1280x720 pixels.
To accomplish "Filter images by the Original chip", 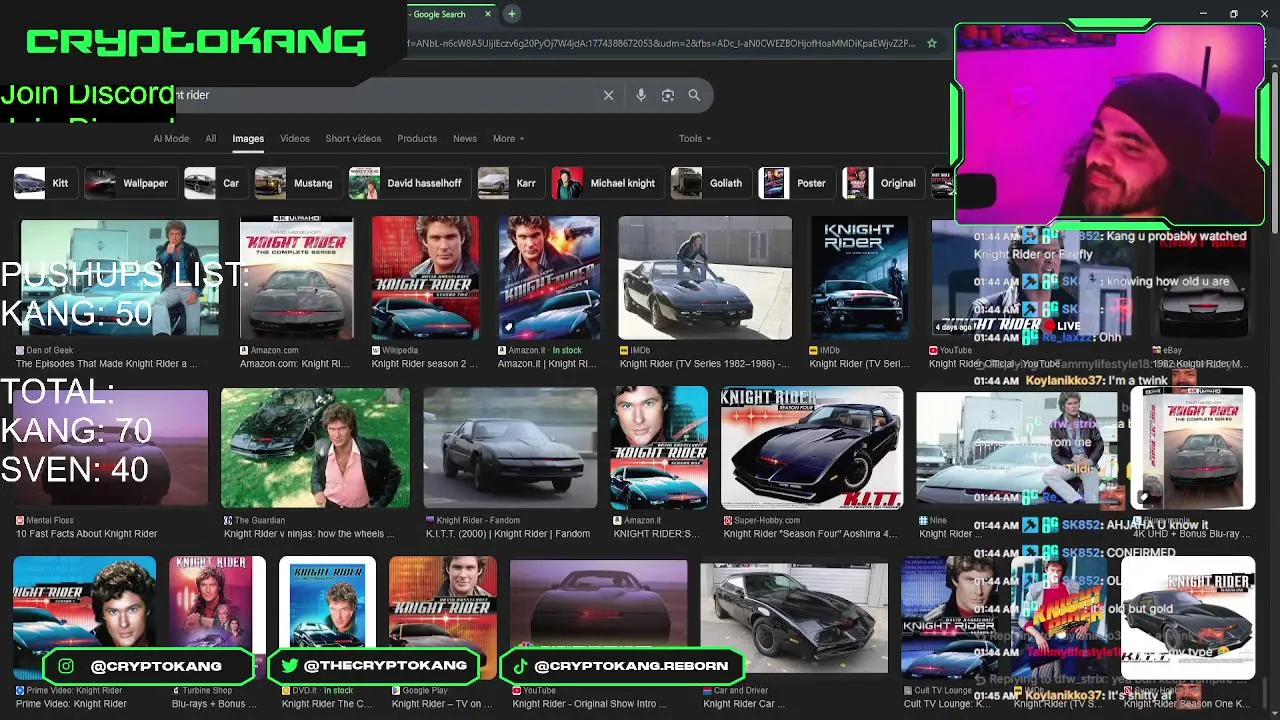I will pos(881,183).
